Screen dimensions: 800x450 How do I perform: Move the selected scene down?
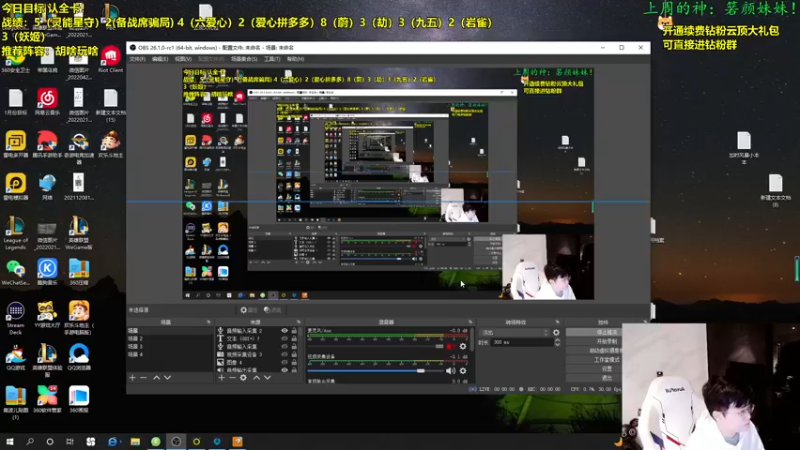pyautogui.click(x=167, y=378)
